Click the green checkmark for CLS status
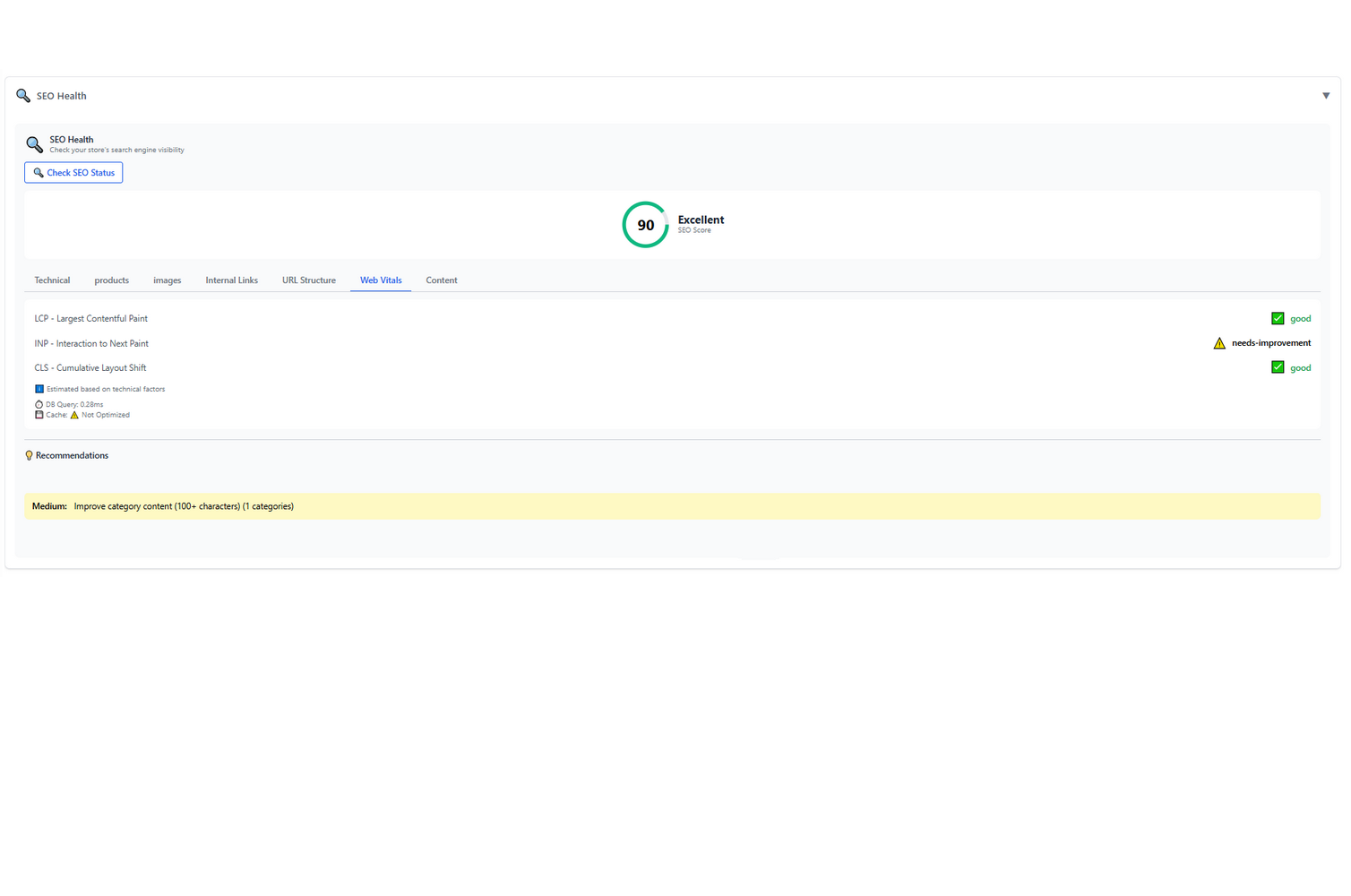Screen dimensions: 1351x896 1278,367
